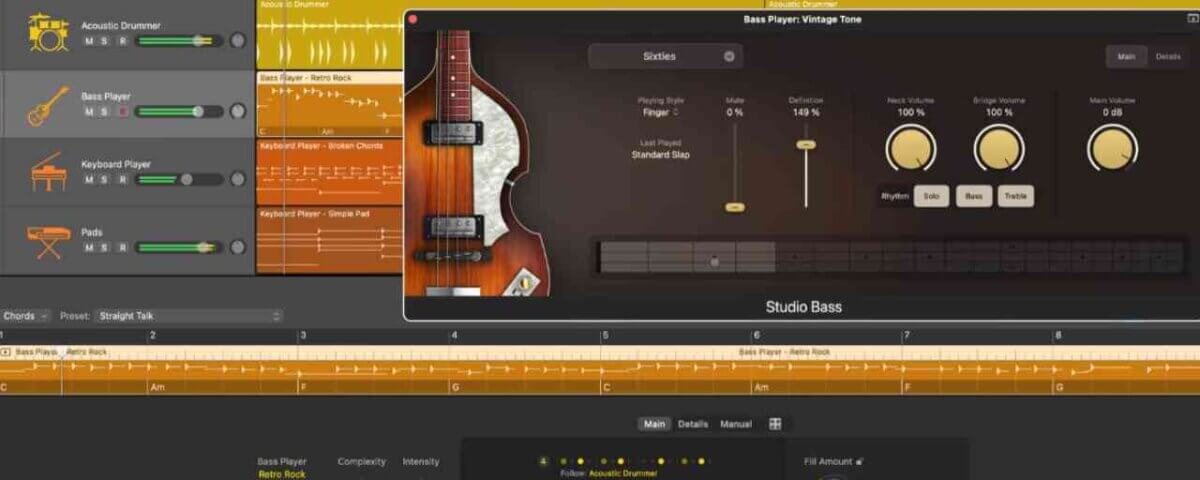Select the Keyboard Player - Broken Chords region

330,172
